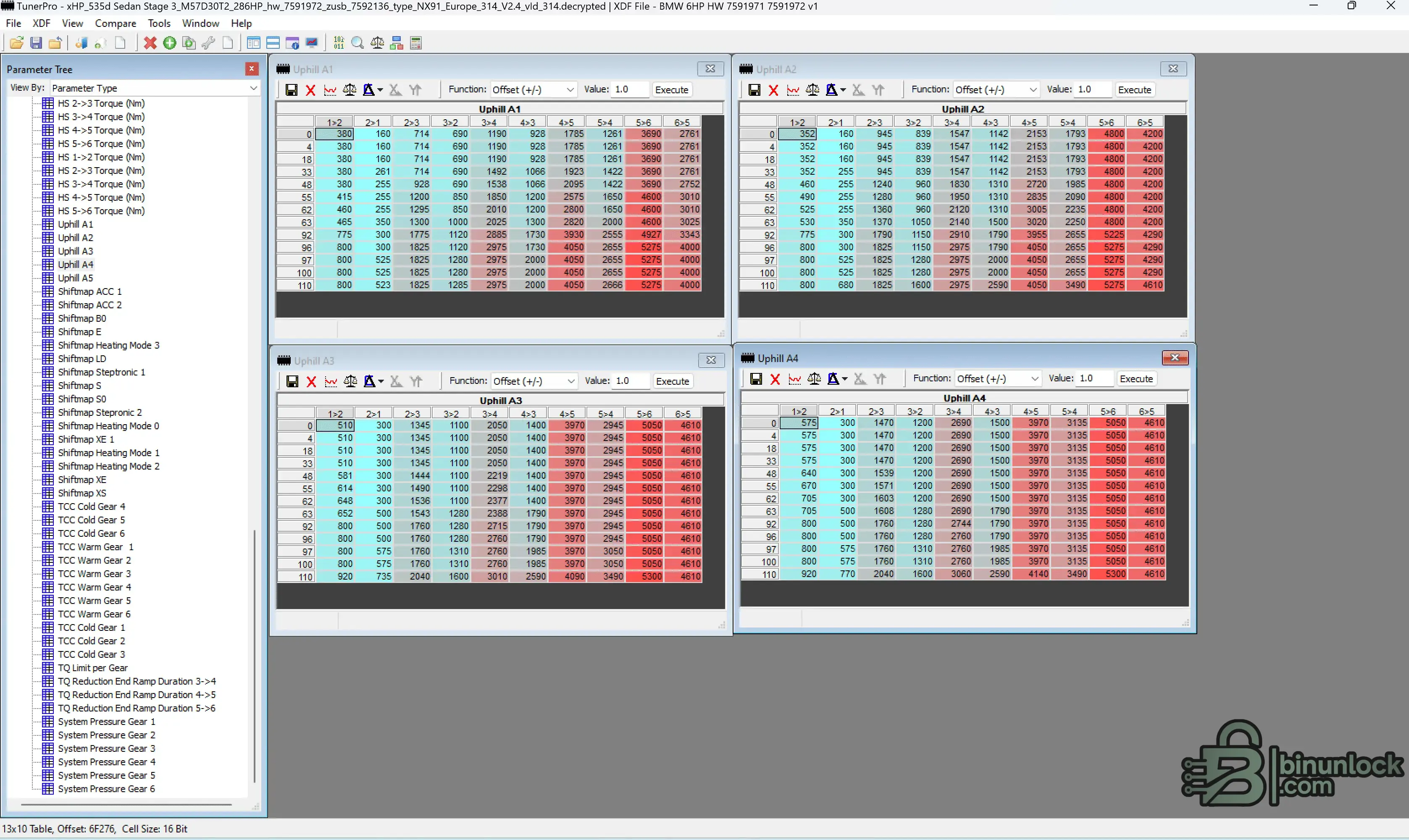
Task: Open text style dropdown arrow in Uphill A3
Action: click(x=381, y=381)
